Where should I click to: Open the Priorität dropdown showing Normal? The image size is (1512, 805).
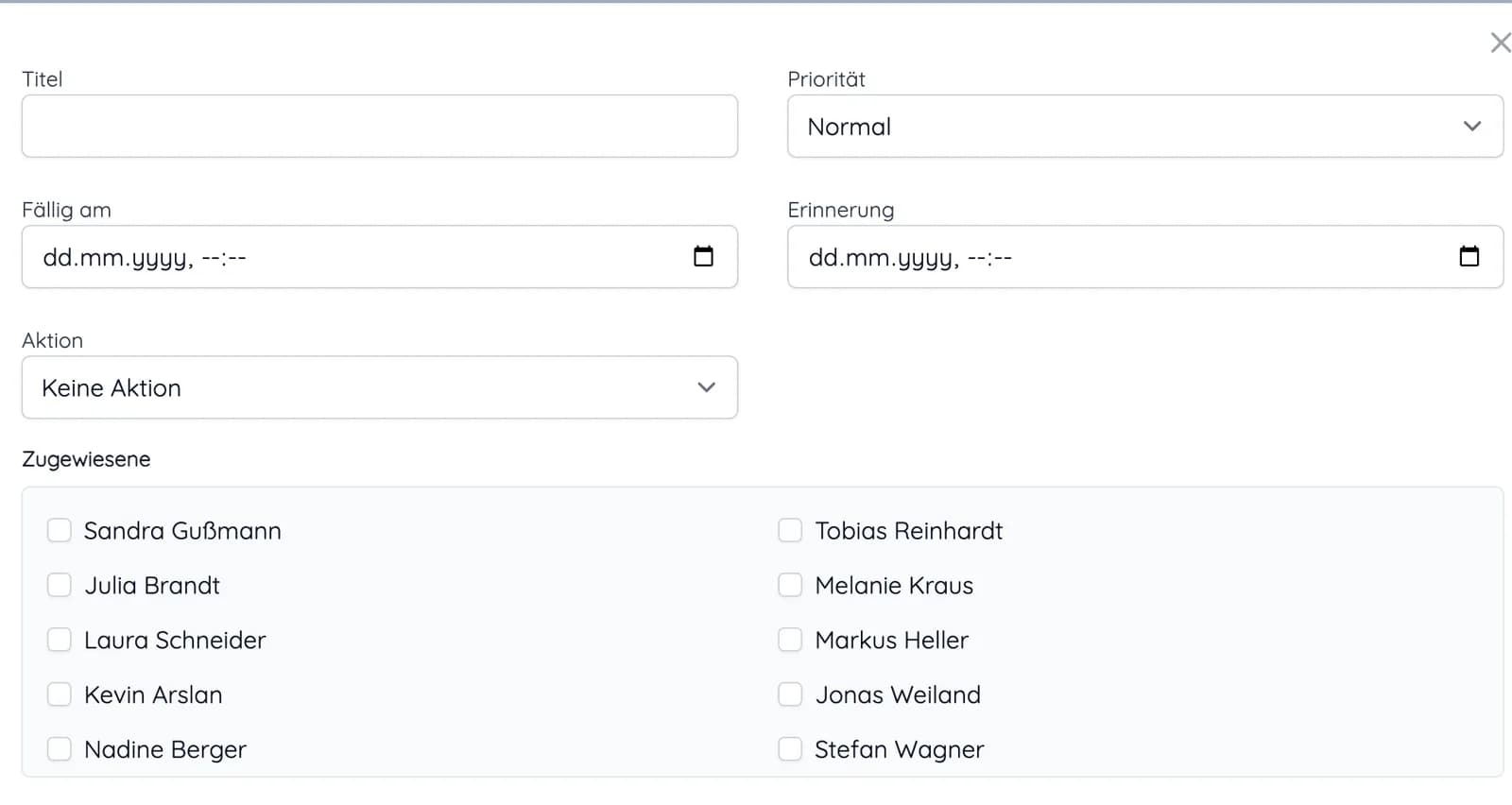pos(1145,126)
